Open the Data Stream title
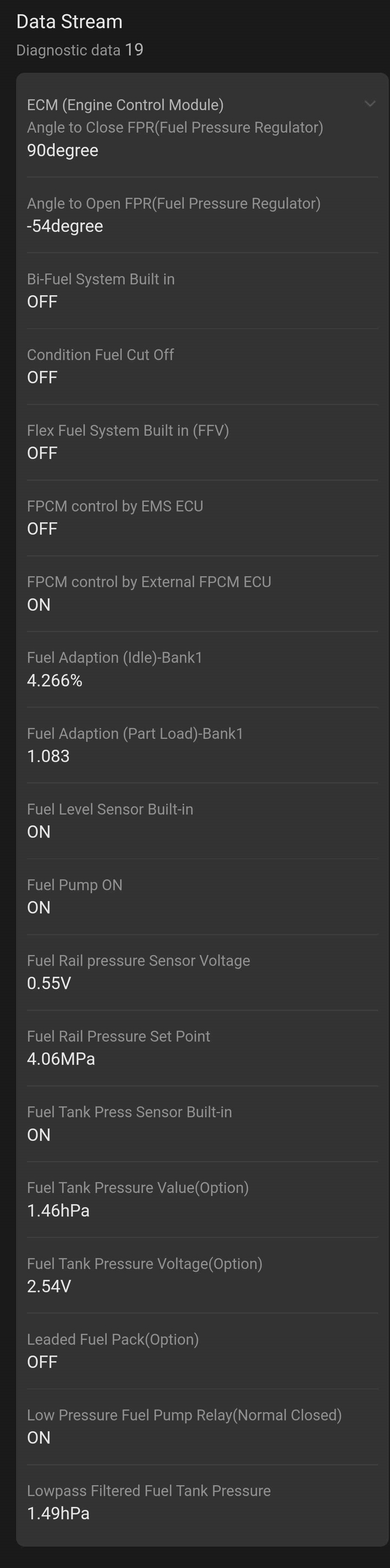 coord(69,21)
